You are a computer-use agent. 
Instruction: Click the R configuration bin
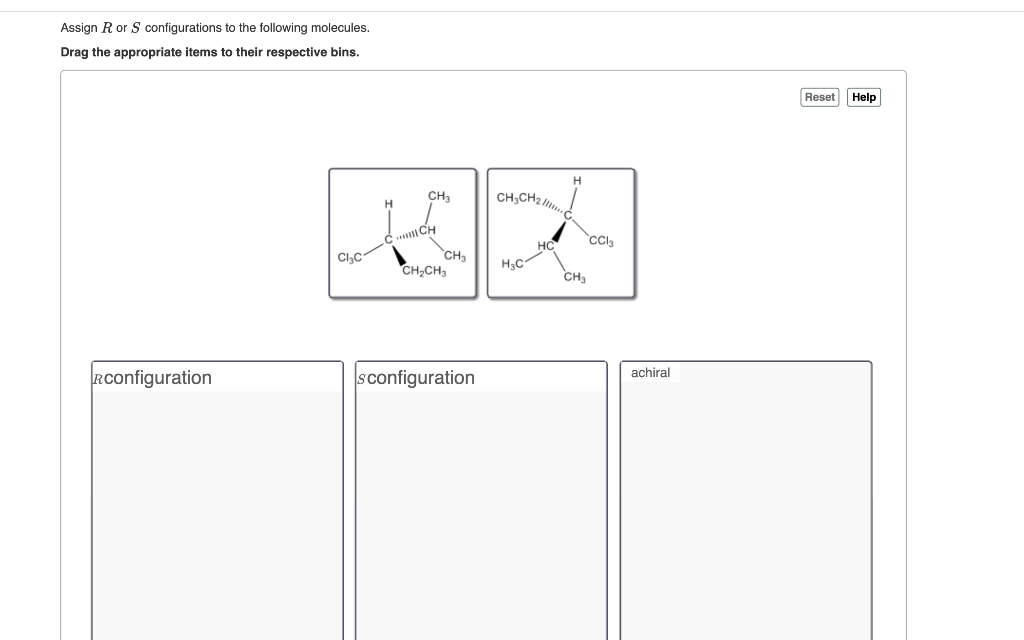[x=217, y=500]
